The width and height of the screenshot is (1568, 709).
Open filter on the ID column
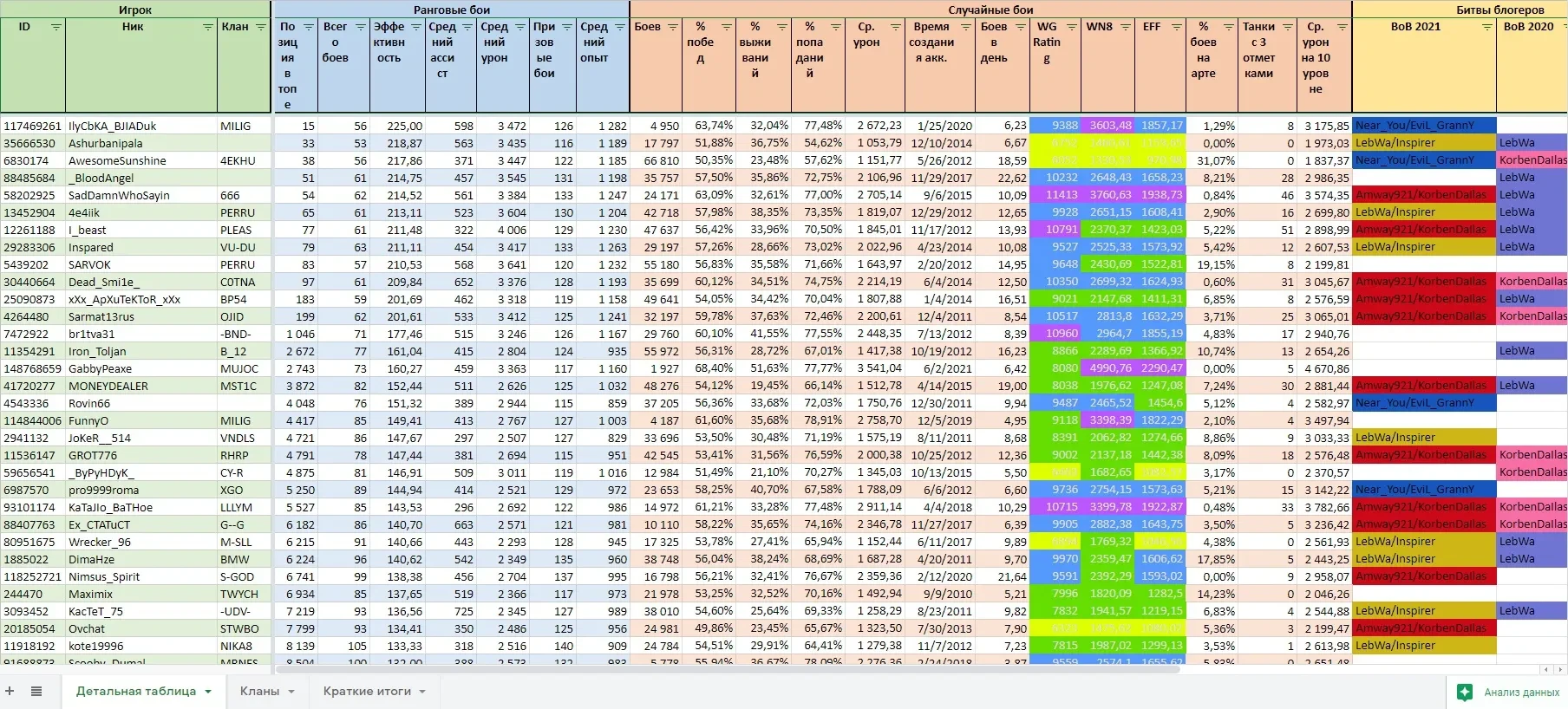56,27
